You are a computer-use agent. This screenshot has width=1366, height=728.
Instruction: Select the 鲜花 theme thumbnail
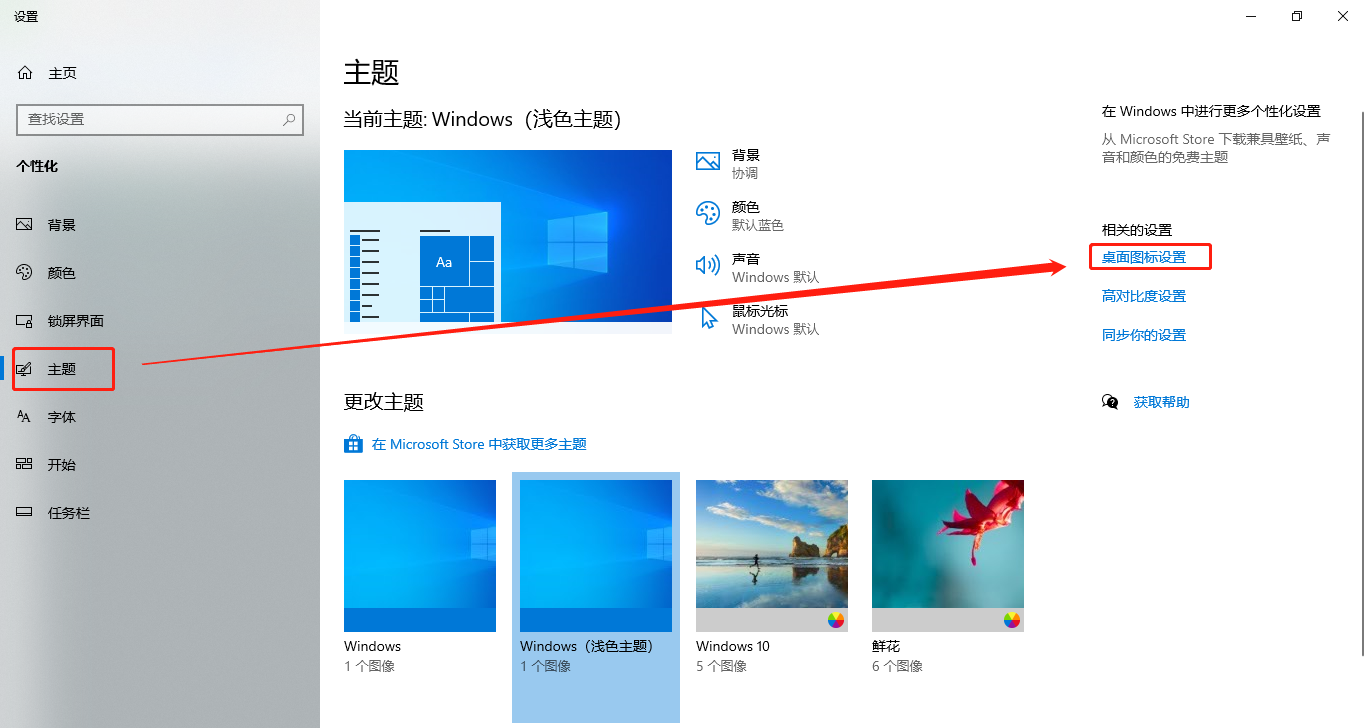click(x=948, y=556)
